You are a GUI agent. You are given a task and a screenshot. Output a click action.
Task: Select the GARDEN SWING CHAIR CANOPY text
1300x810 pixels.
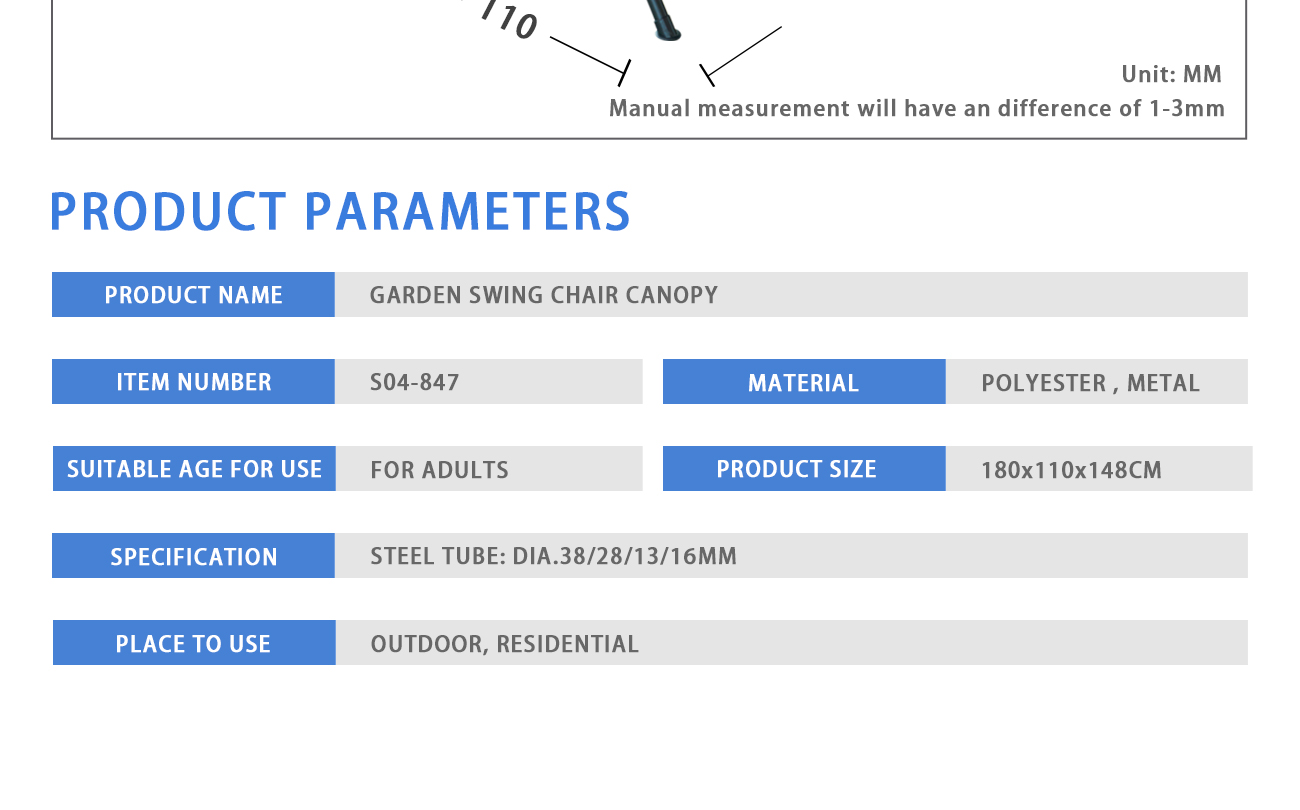pyautogui.click(x=544, y=295)
